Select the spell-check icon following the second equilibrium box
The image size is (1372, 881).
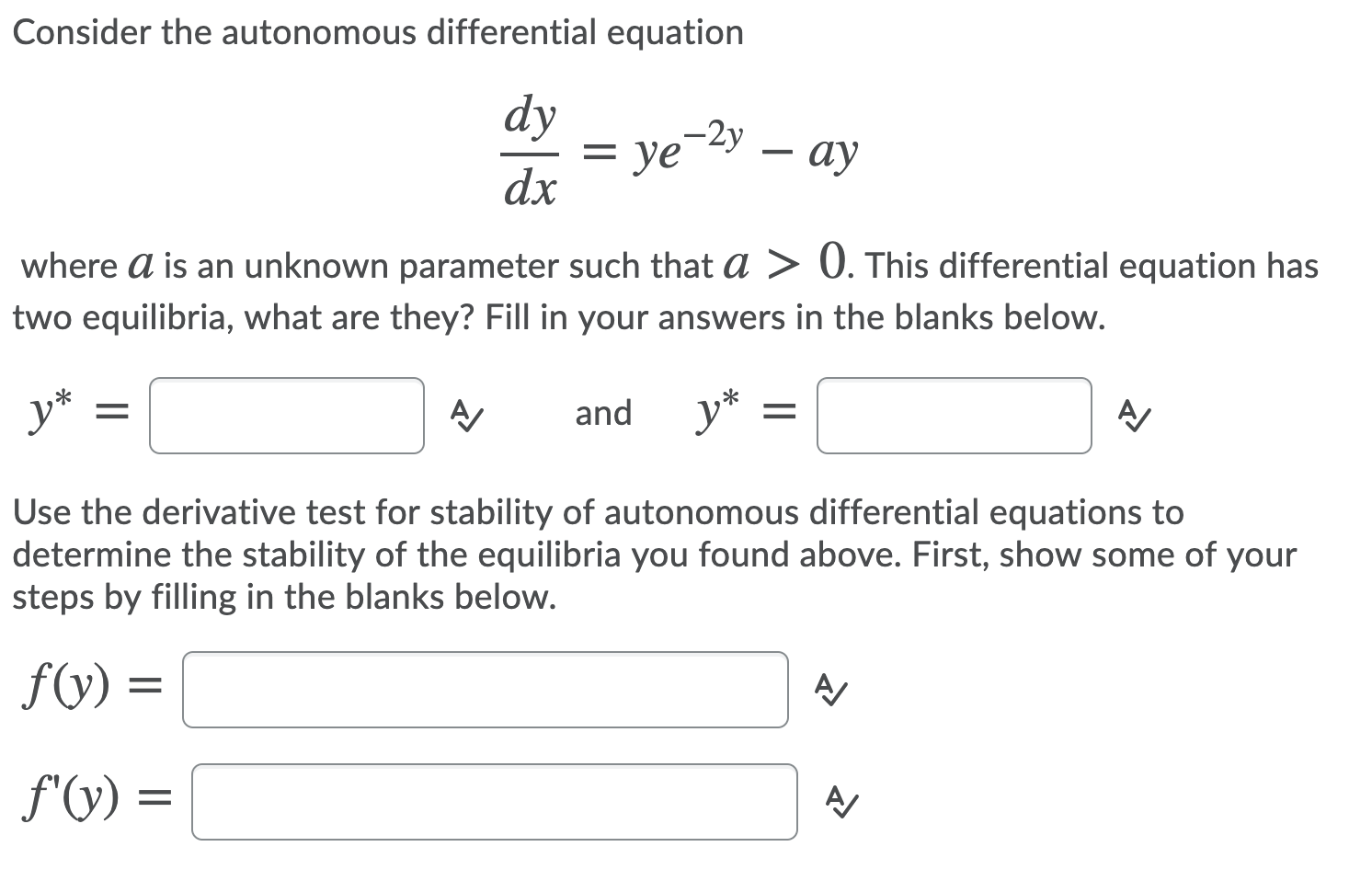(x=1133, y=417)
